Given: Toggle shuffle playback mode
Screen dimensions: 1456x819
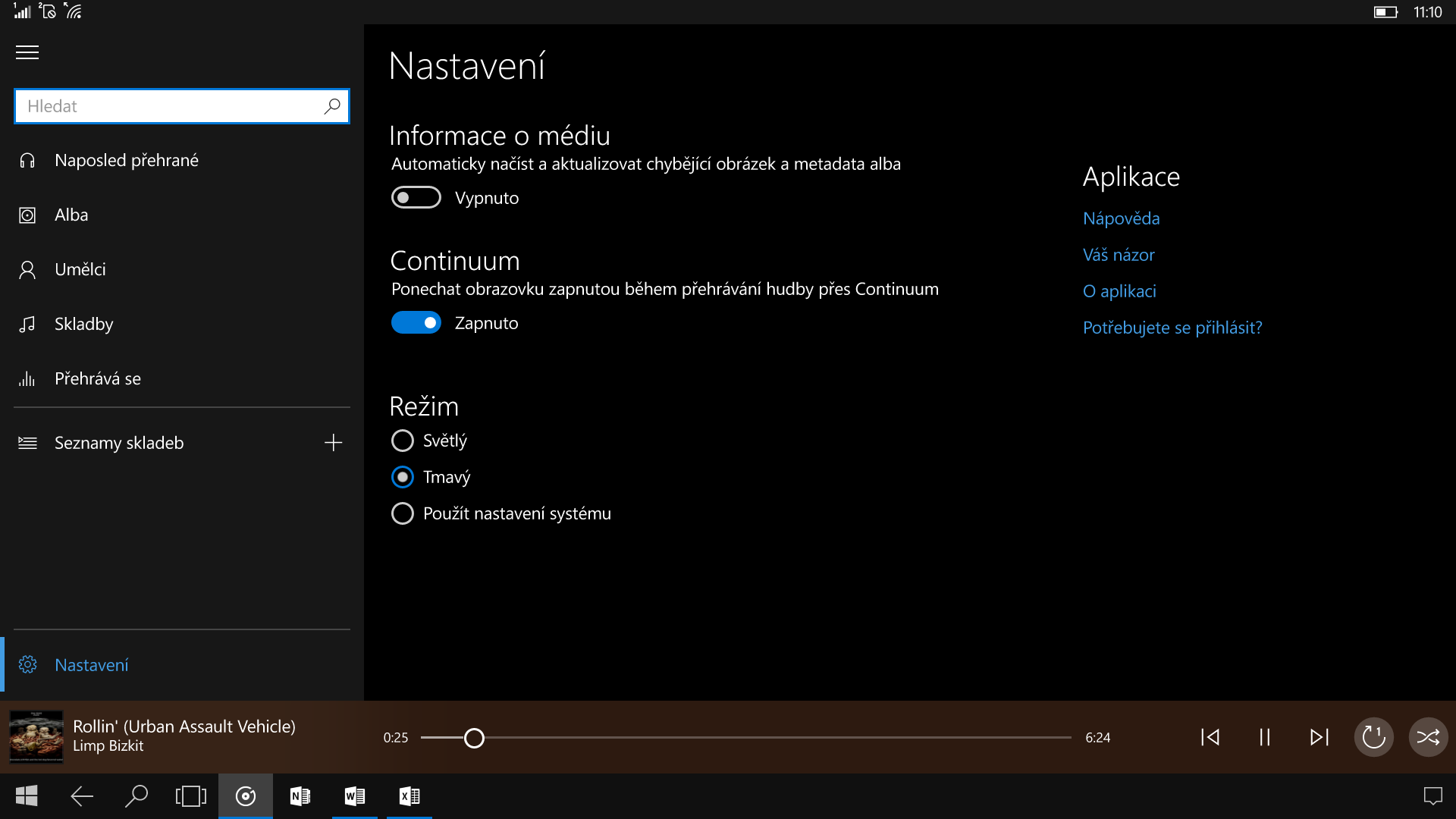Looking at the screenshot, I should pyautogui.click(x=1429, y=736).
